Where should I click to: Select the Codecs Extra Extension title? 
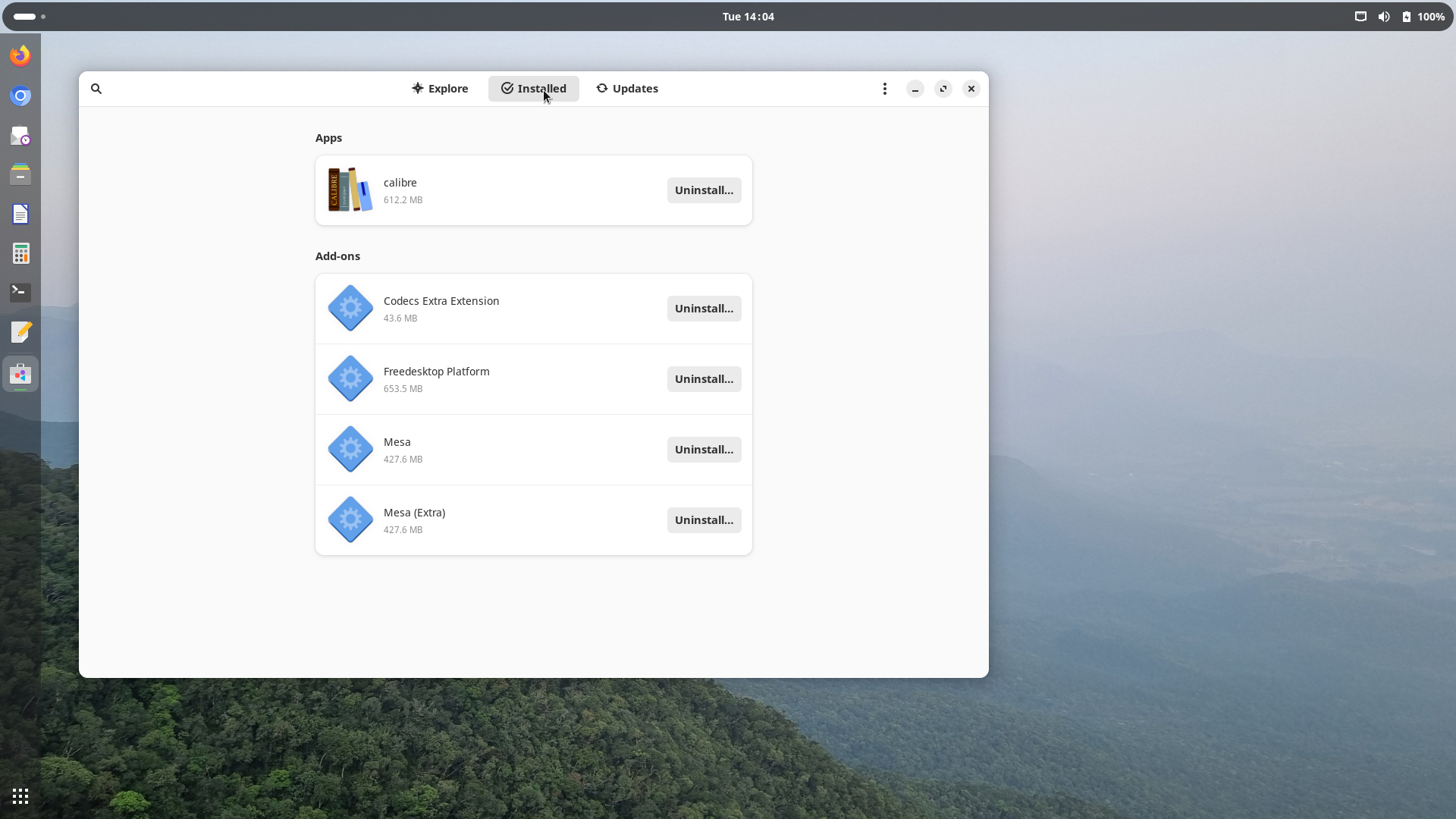coord(441,301)
